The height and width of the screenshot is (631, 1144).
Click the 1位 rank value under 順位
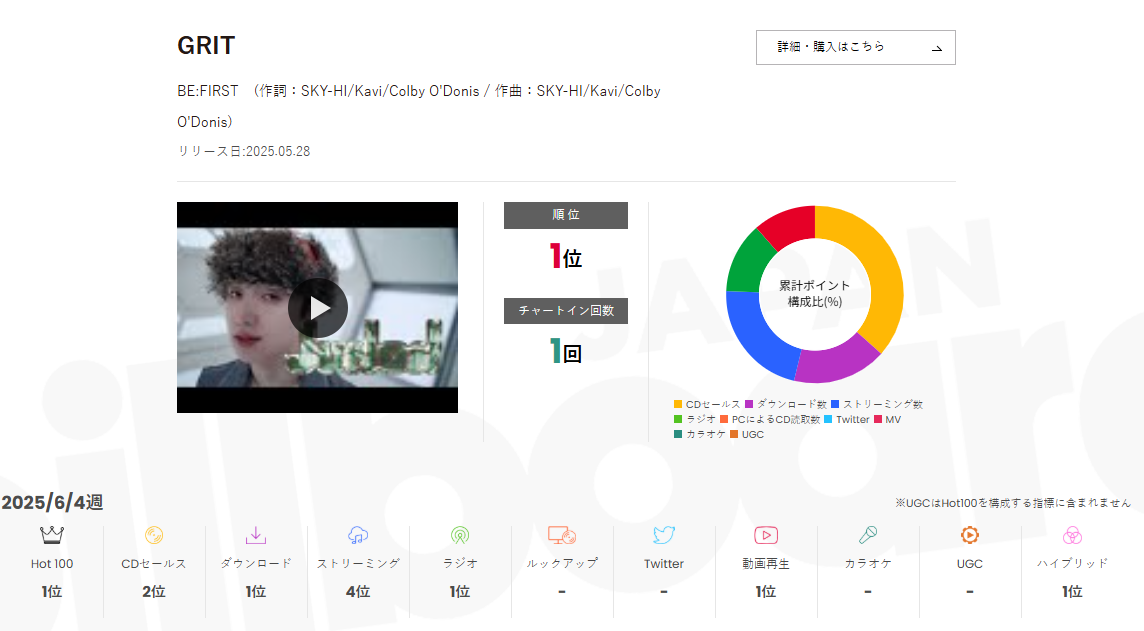565,257
